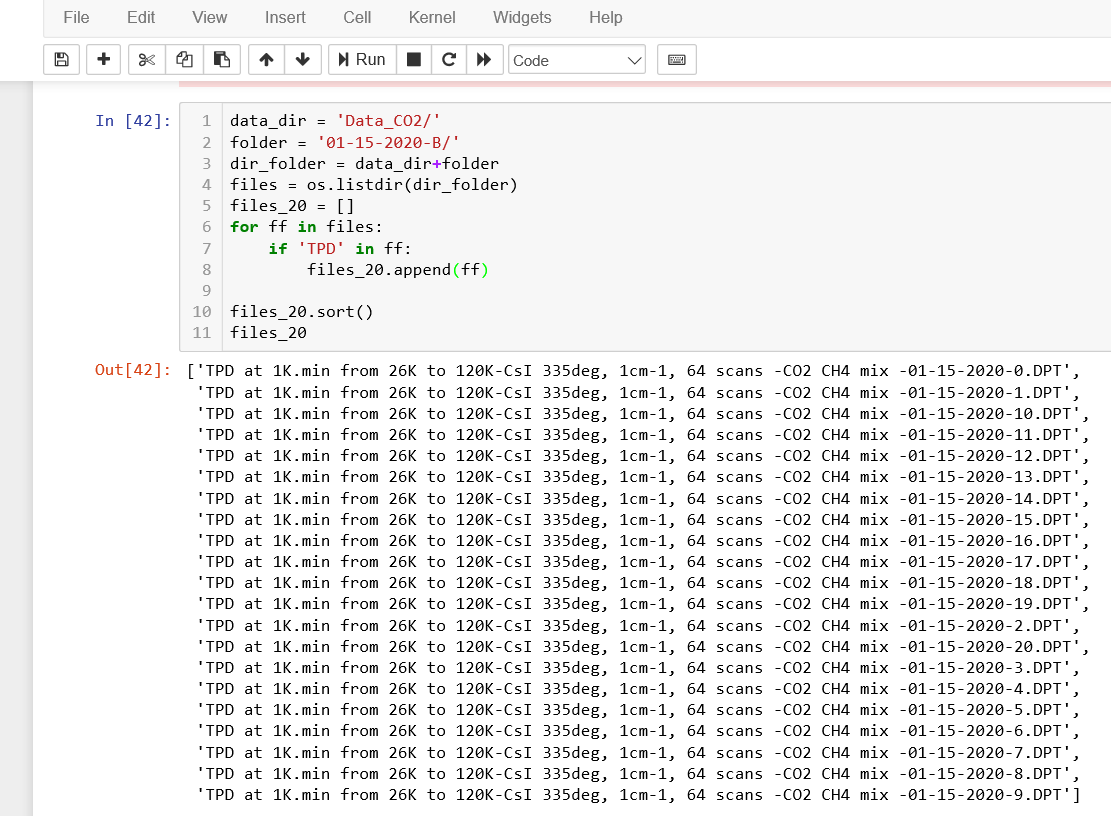Move the selected cell up

(265, 59)
